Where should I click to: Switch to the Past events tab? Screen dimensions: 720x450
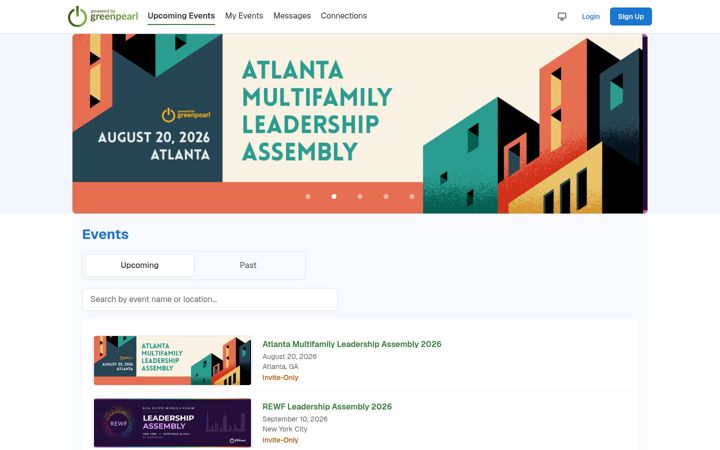tap(248, 265)
